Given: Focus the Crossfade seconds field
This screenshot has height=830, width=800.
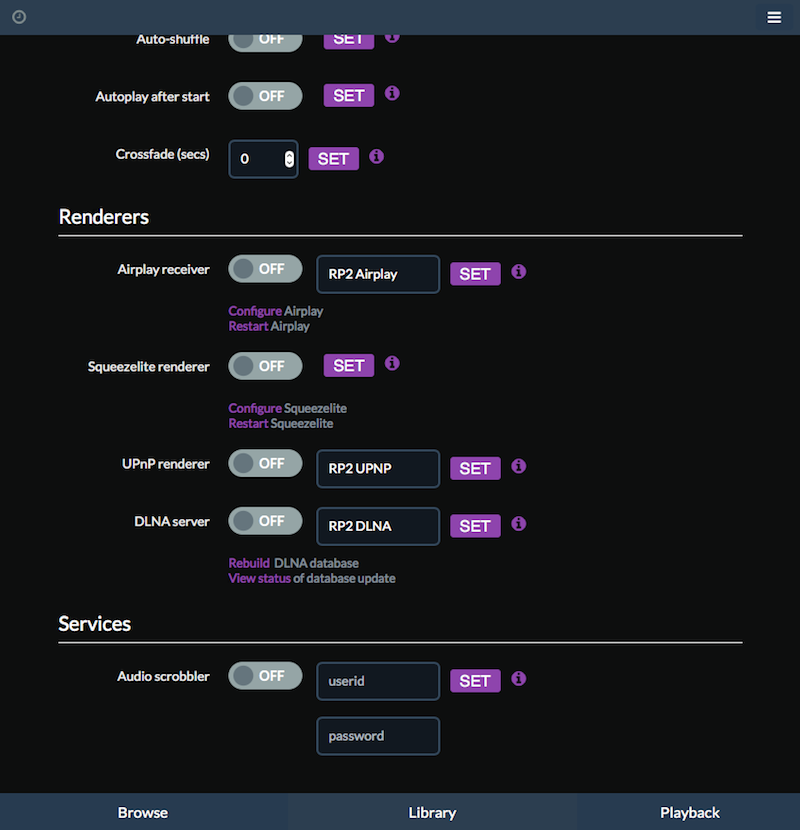Looking at the screenshot, I should [263, 159].
